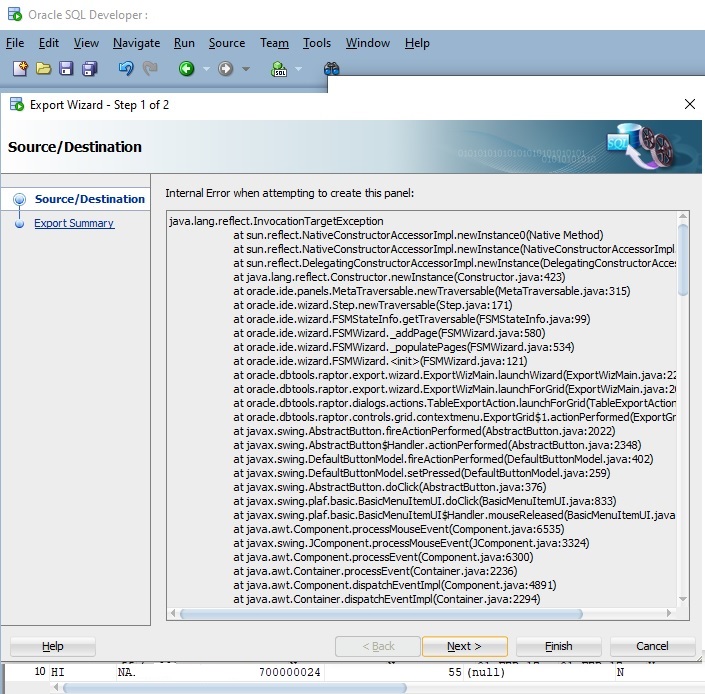
Task: Click the MetaTraversable.java:315 stack line
Action: pos(432,291)
